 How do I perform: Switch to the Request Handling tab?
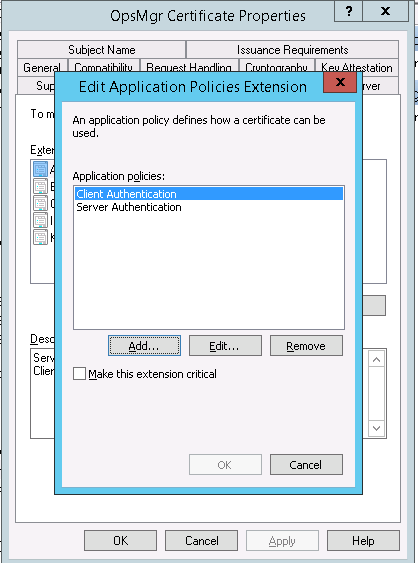click(x=189, y=67)
